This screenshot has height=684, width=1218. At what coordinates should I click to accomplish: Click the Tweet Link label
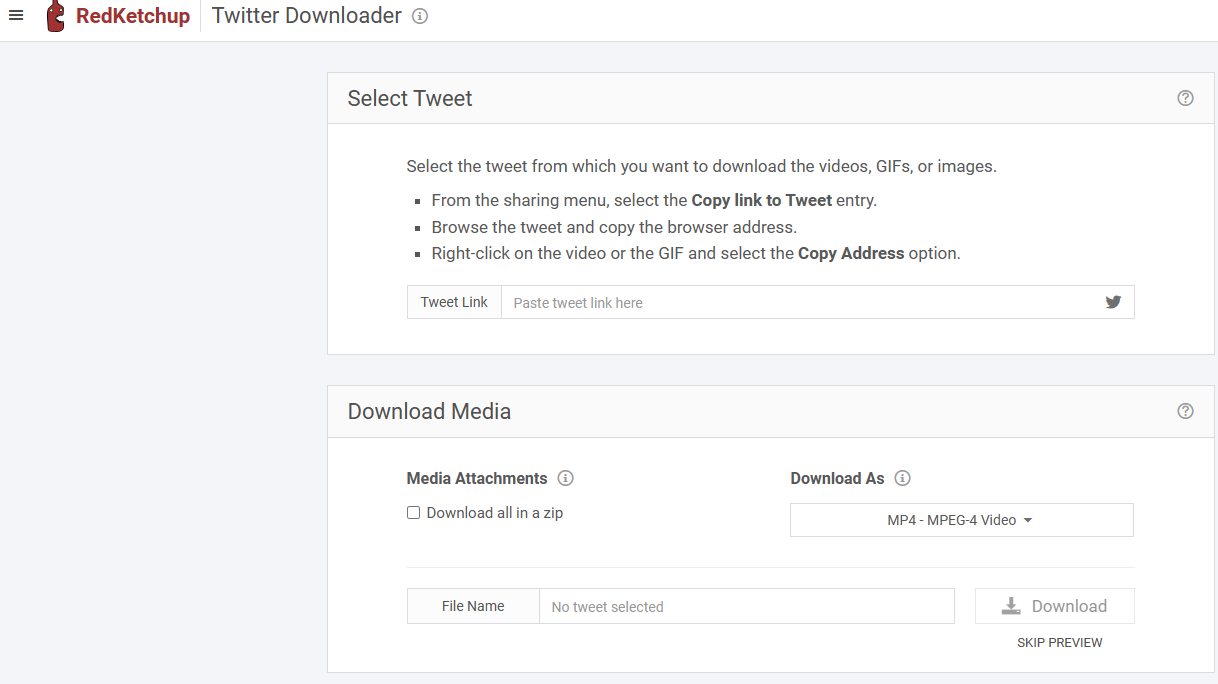pyautogui.click(x=454, y=302)
